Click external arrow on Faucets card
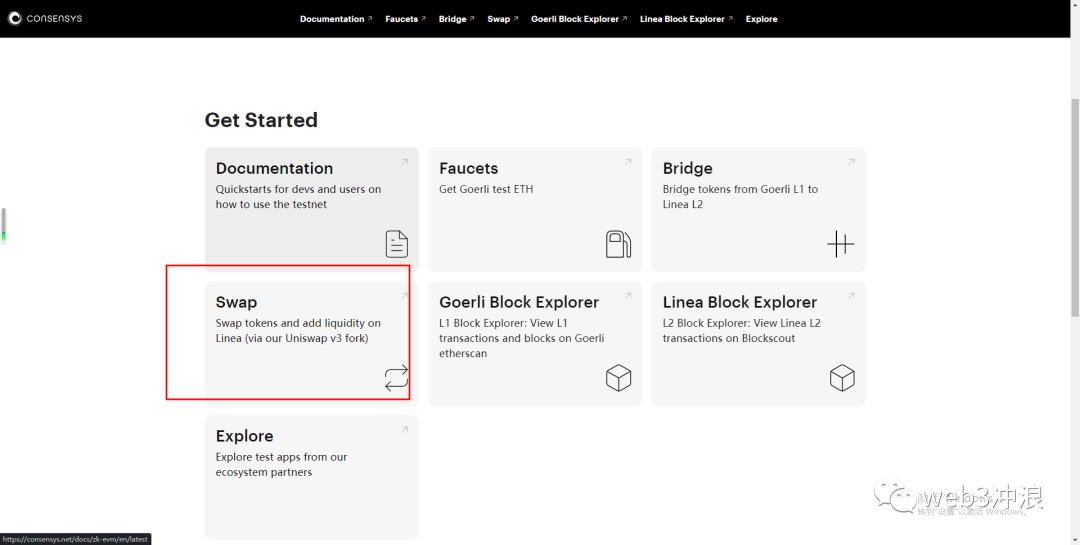1080x545 pixels. pos(628,162)
